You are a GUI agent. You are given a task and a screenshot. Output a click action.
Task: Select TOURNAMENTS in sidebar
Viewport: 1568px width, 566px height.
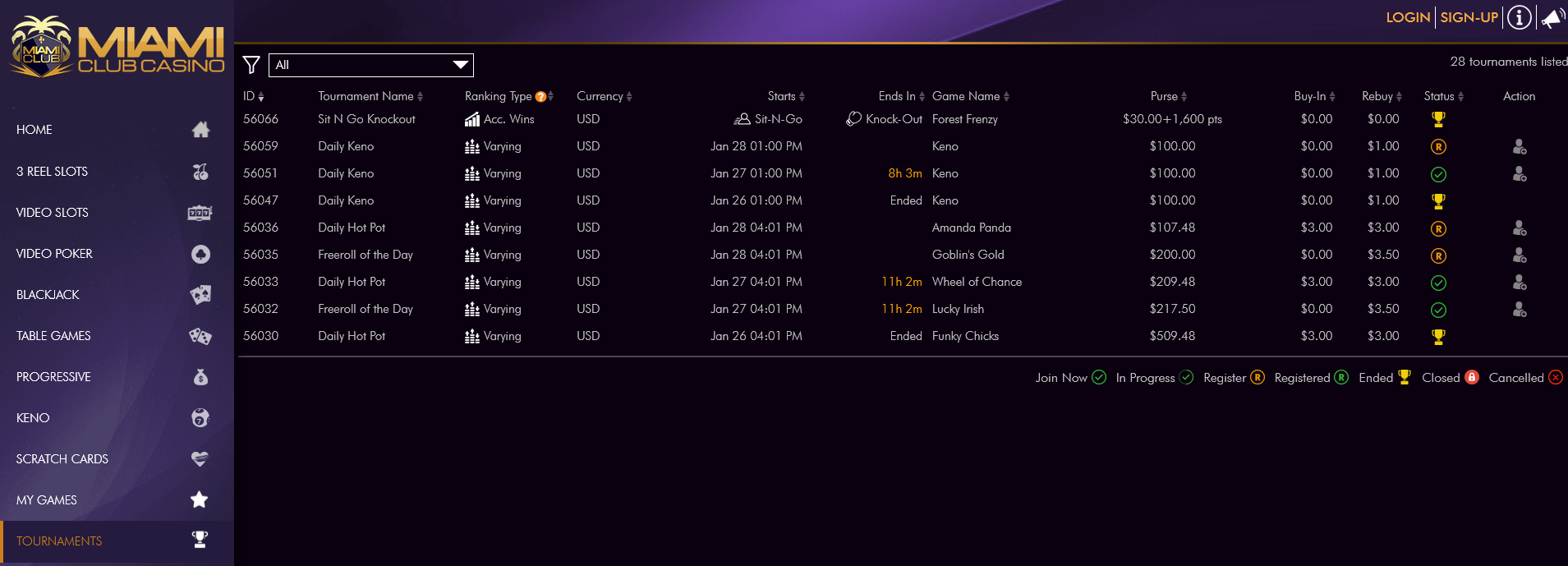point(117,541)
